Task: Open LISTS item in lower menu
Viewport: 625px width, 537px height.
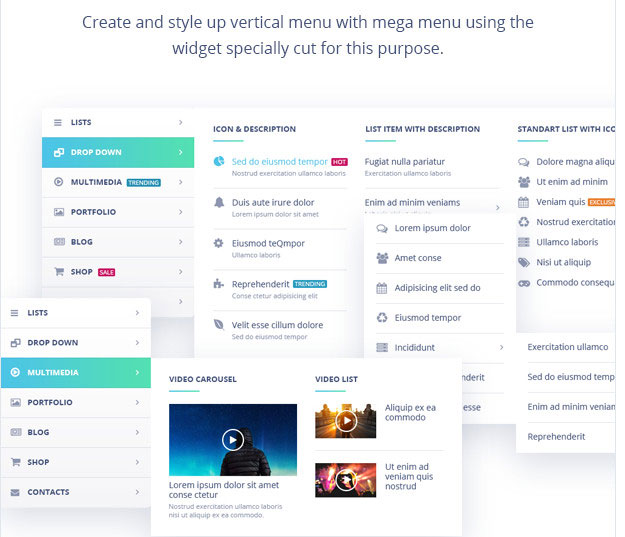Action: pyautogui.click(x=76, y=313)
